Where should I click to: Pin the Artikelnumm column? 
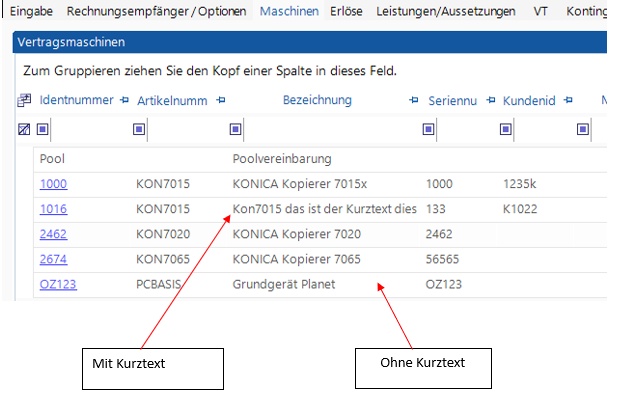(x=221, y=100)
